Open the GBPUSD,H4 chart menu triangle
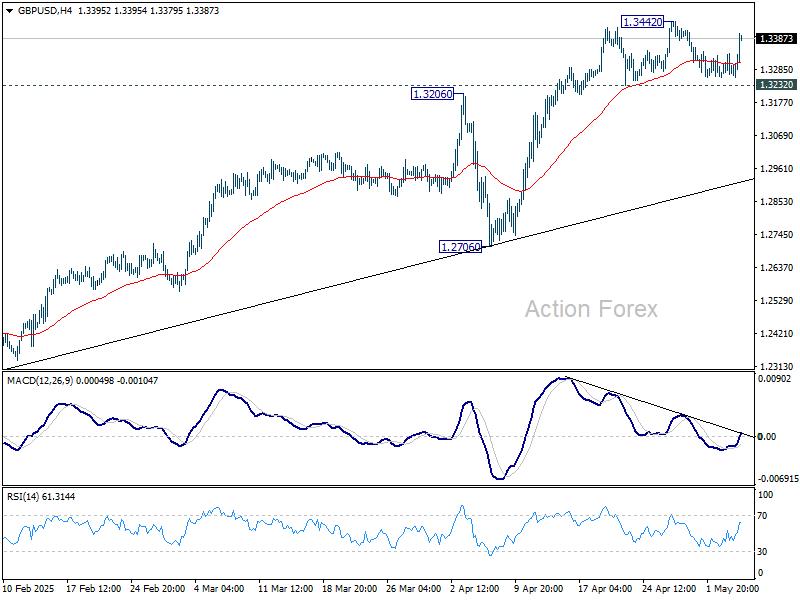800x600 pixels. 9,11
